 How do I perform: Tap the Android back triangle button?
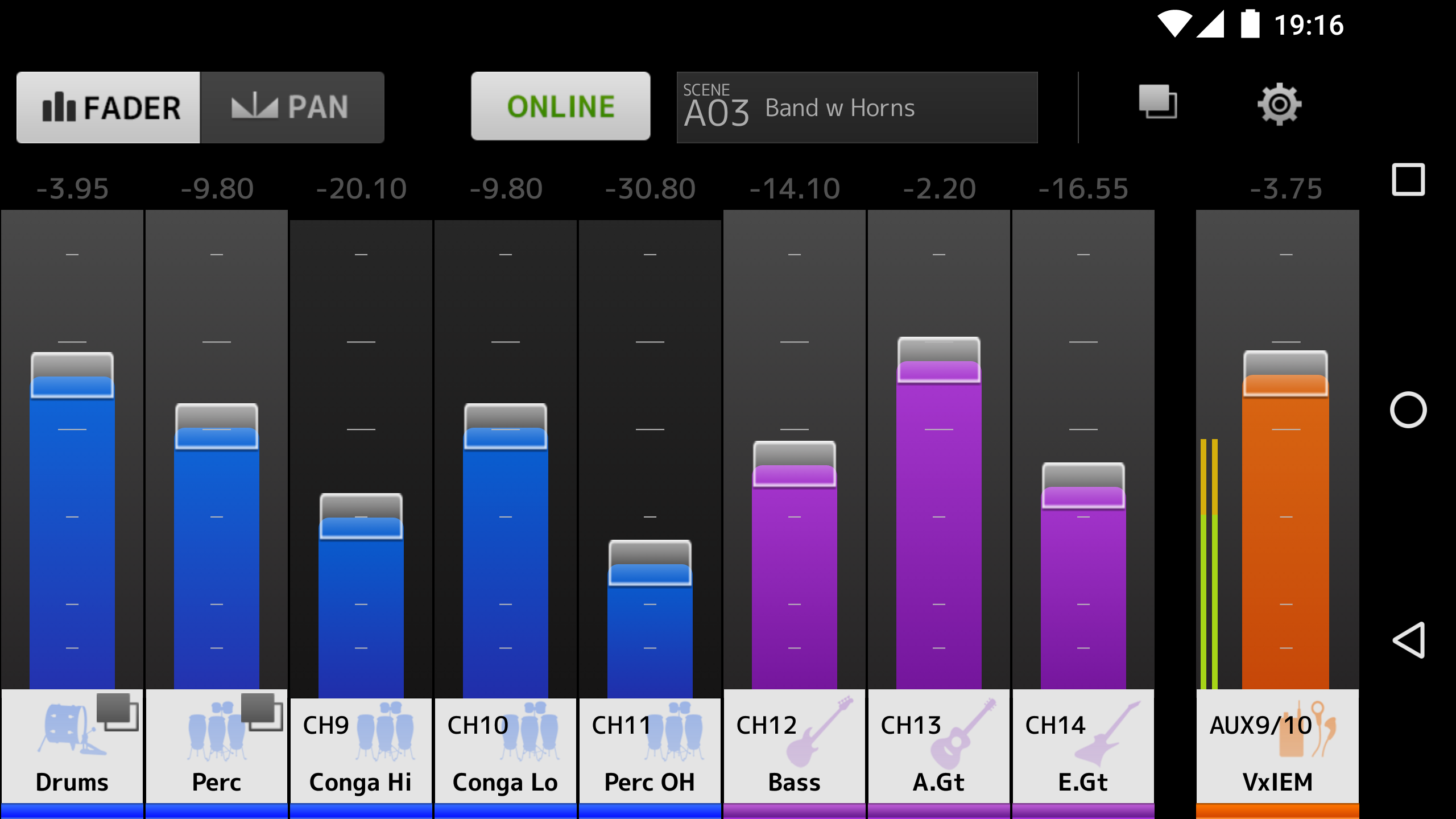pyautogui.click(x=1408, y=640)
